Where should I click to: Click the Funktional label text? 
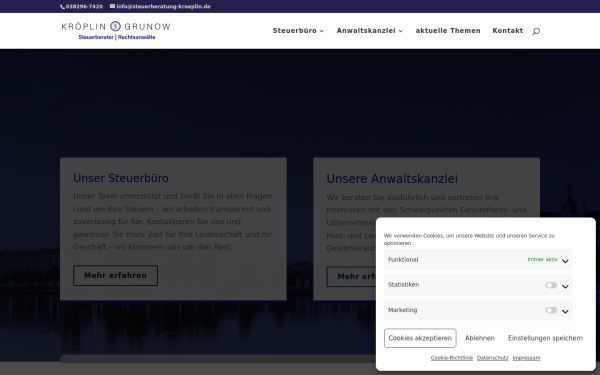[403, 259]
